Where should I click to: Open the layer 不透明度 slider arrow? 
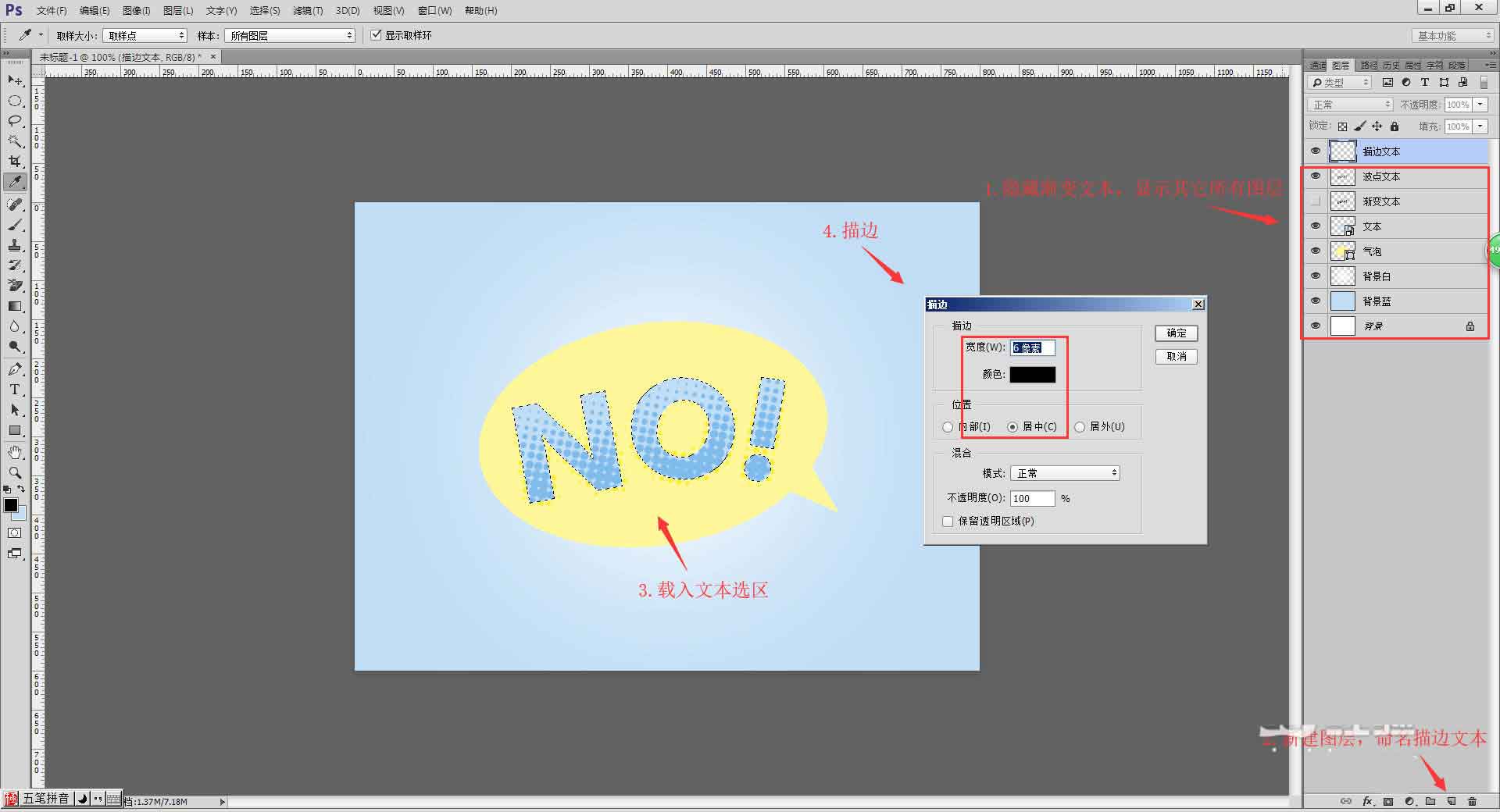1480,105
